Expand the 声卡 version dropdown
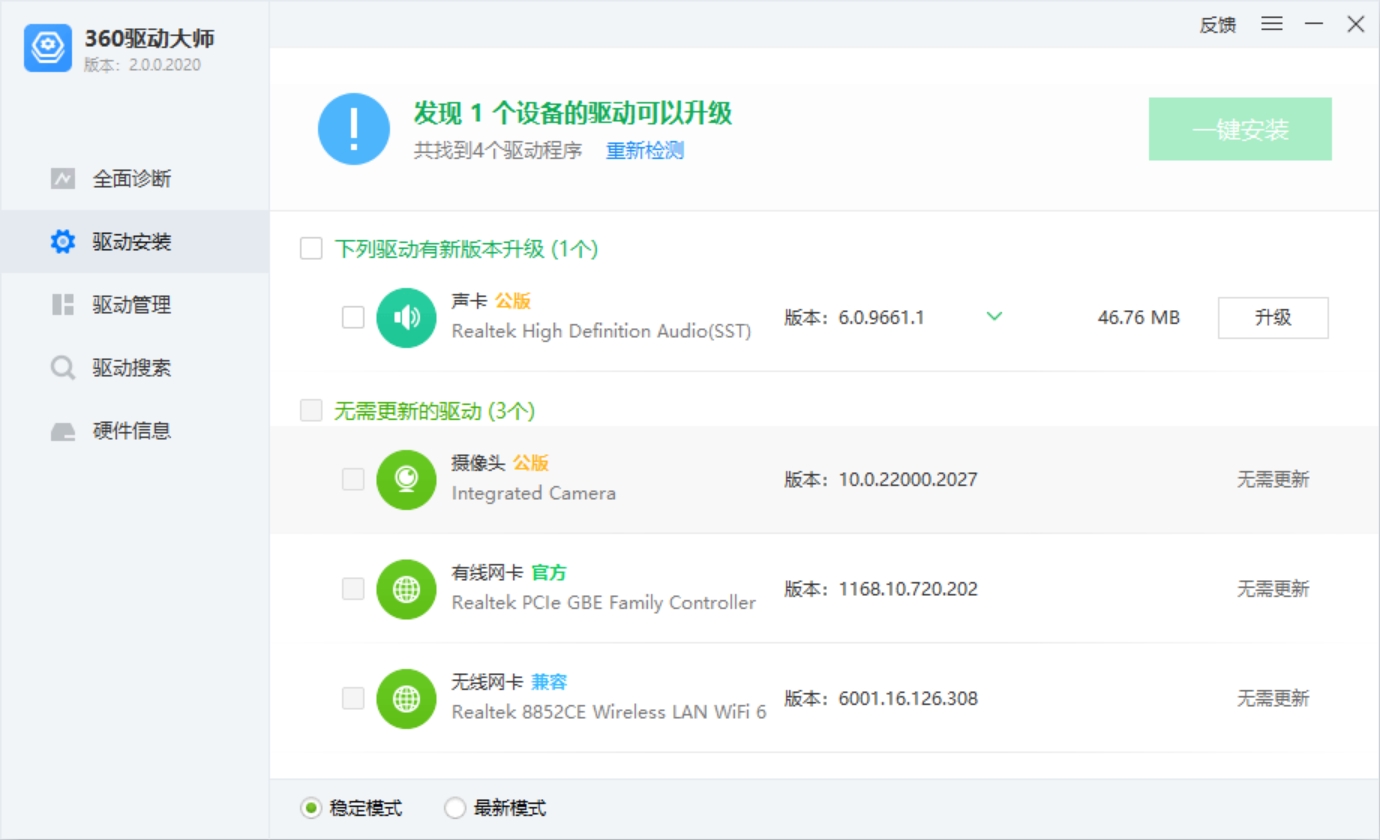The height and width of the screenshot is (840, 1380). click(x=994, y=316)
